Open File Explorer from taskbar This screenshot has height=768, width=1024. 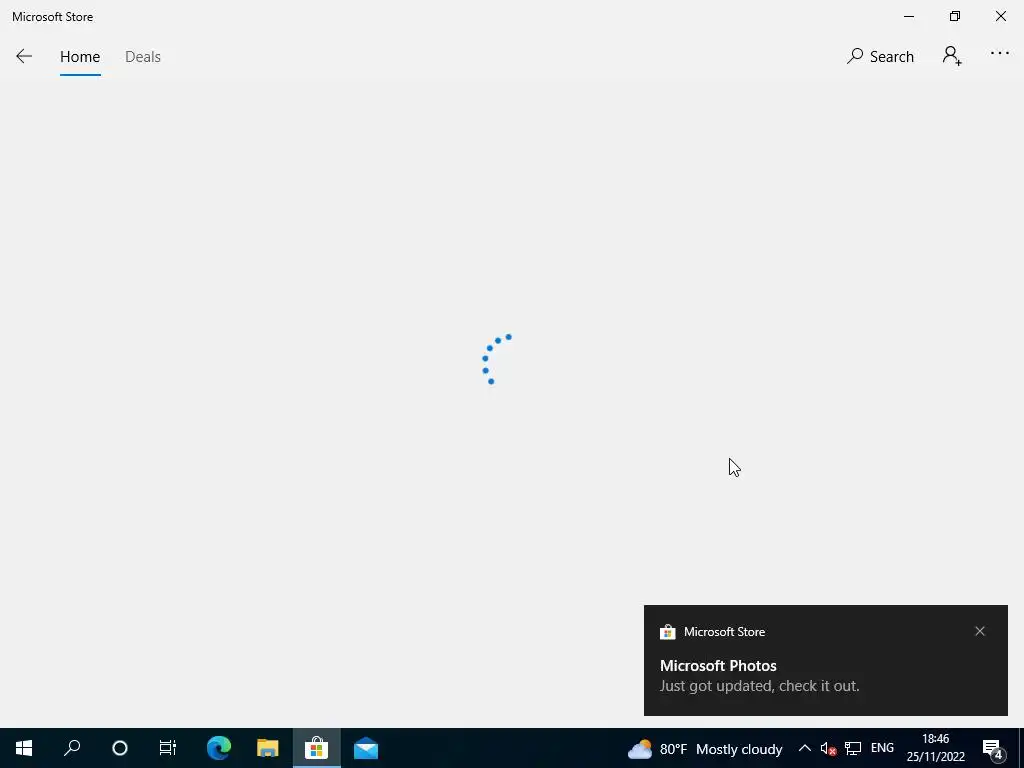click(x=268, y=748)
